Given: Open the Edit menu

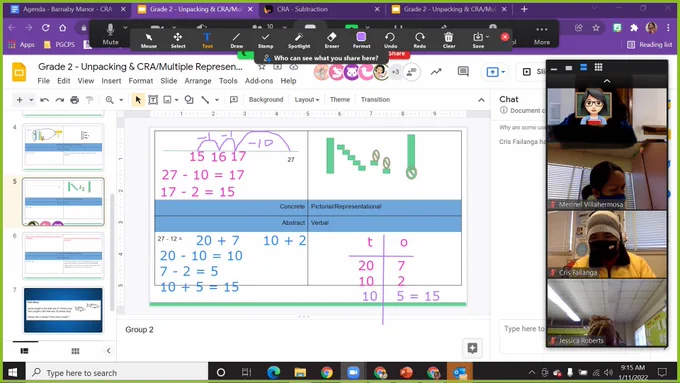Looking at the screenshot, I should pos(63,81).
